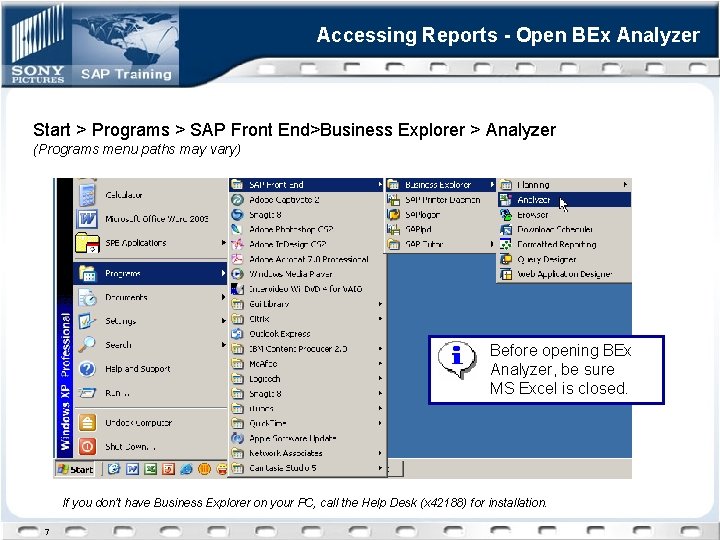Click the Analyzer icon in Business Explorer
Screen dimensions: 720x540
pyautogui.click(x=506, y=200)
